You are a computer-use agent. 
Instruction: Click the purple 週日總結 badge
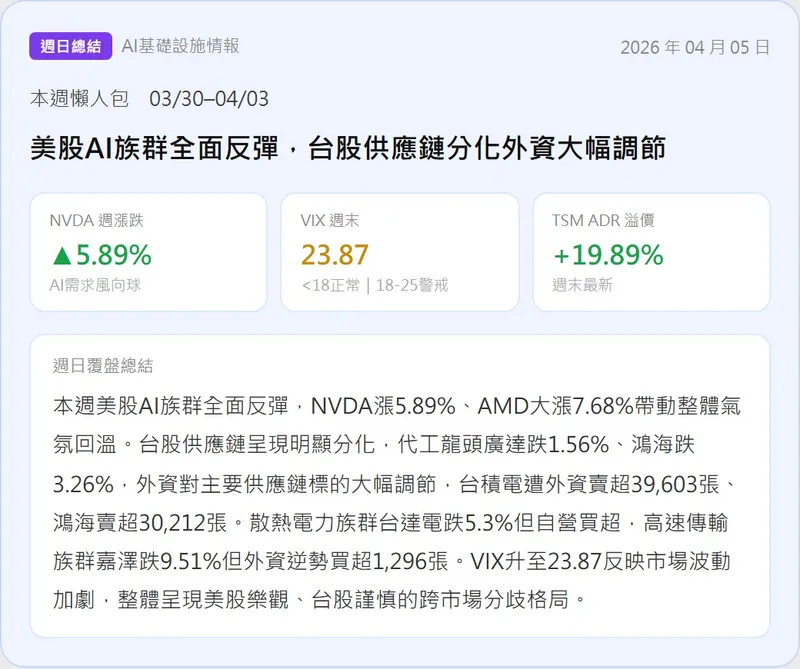click(70, 46)
